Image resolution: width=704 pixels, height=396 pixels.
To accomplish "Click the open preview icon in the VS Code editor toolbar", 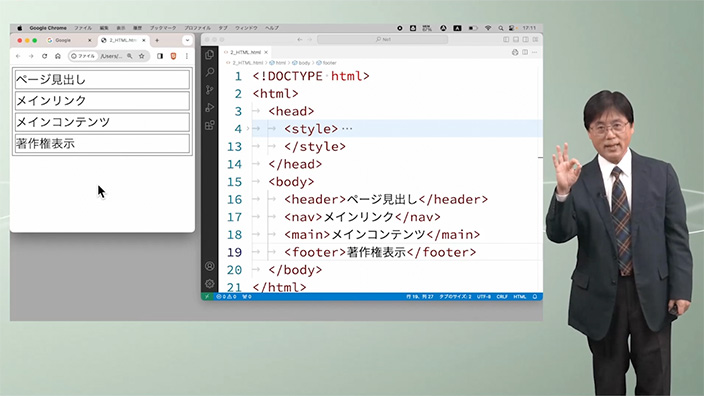I will point(515,52).
